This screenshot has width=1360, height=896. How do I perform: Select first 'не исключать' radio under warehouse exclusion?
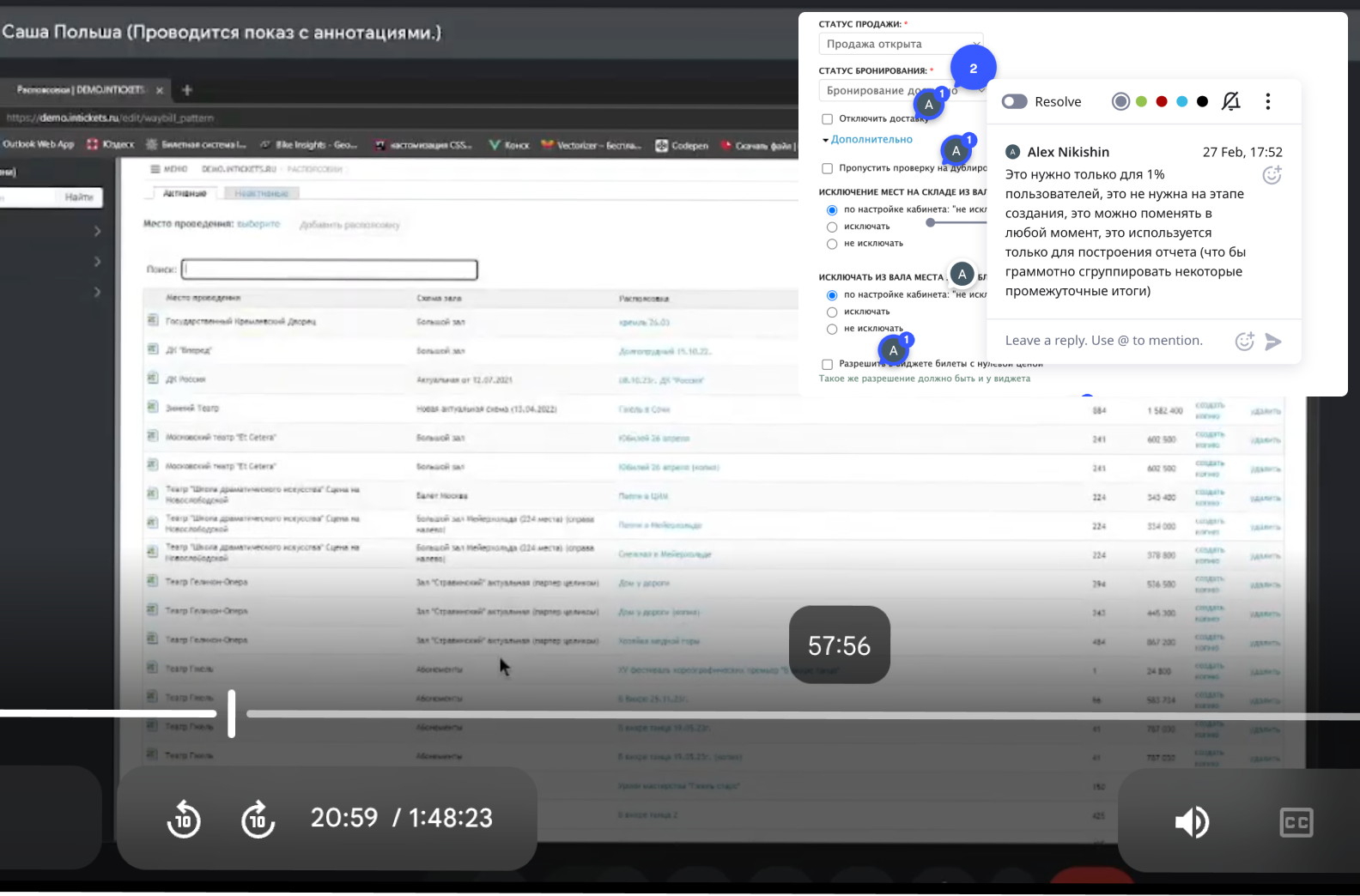(x=832, y=244)
